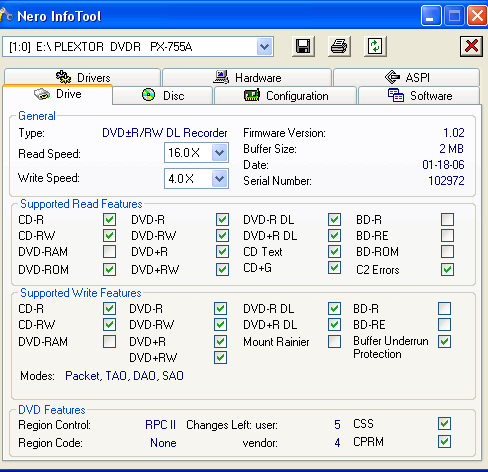This screenshot has width=488, height=472.
Task: Toggle DVD+RW read feature checkbox
Action: coord(222,269)
